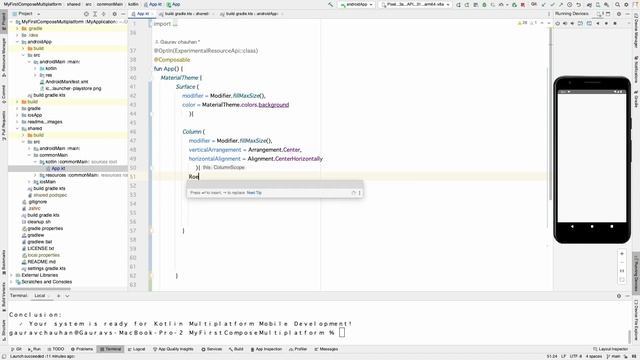This screenshot has width=640, height=360.
Task: Open the Project view dropdown
Action: 26,13
